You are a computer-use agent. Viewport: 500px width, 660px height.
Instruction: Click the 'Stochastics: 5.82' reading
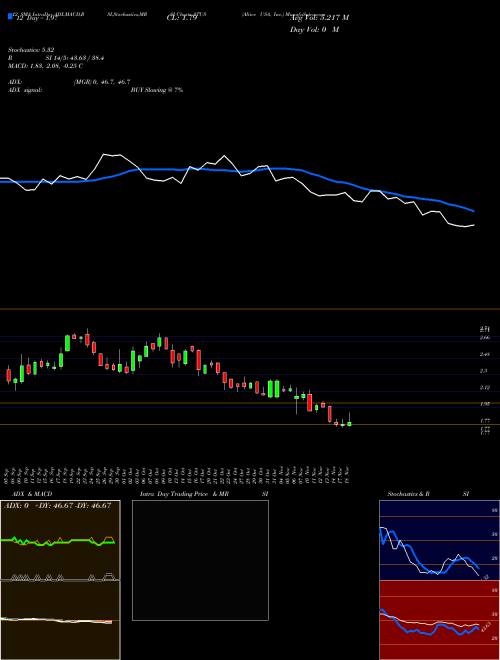31,50
